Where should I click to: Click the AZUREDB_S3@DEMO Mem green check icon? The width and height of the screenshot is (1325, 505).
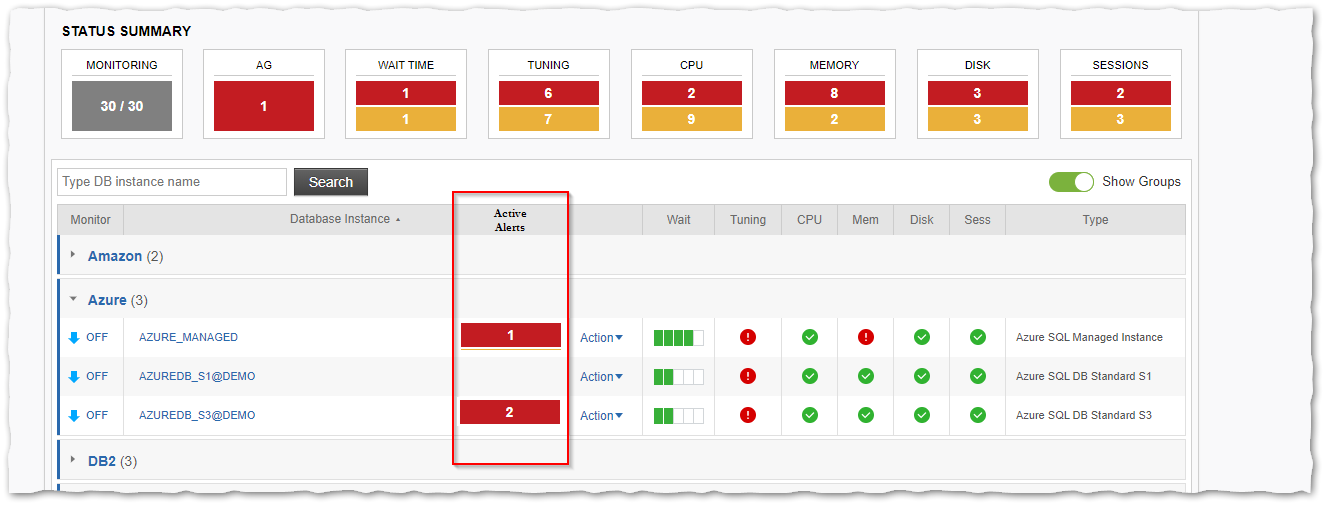coord(866,415)
